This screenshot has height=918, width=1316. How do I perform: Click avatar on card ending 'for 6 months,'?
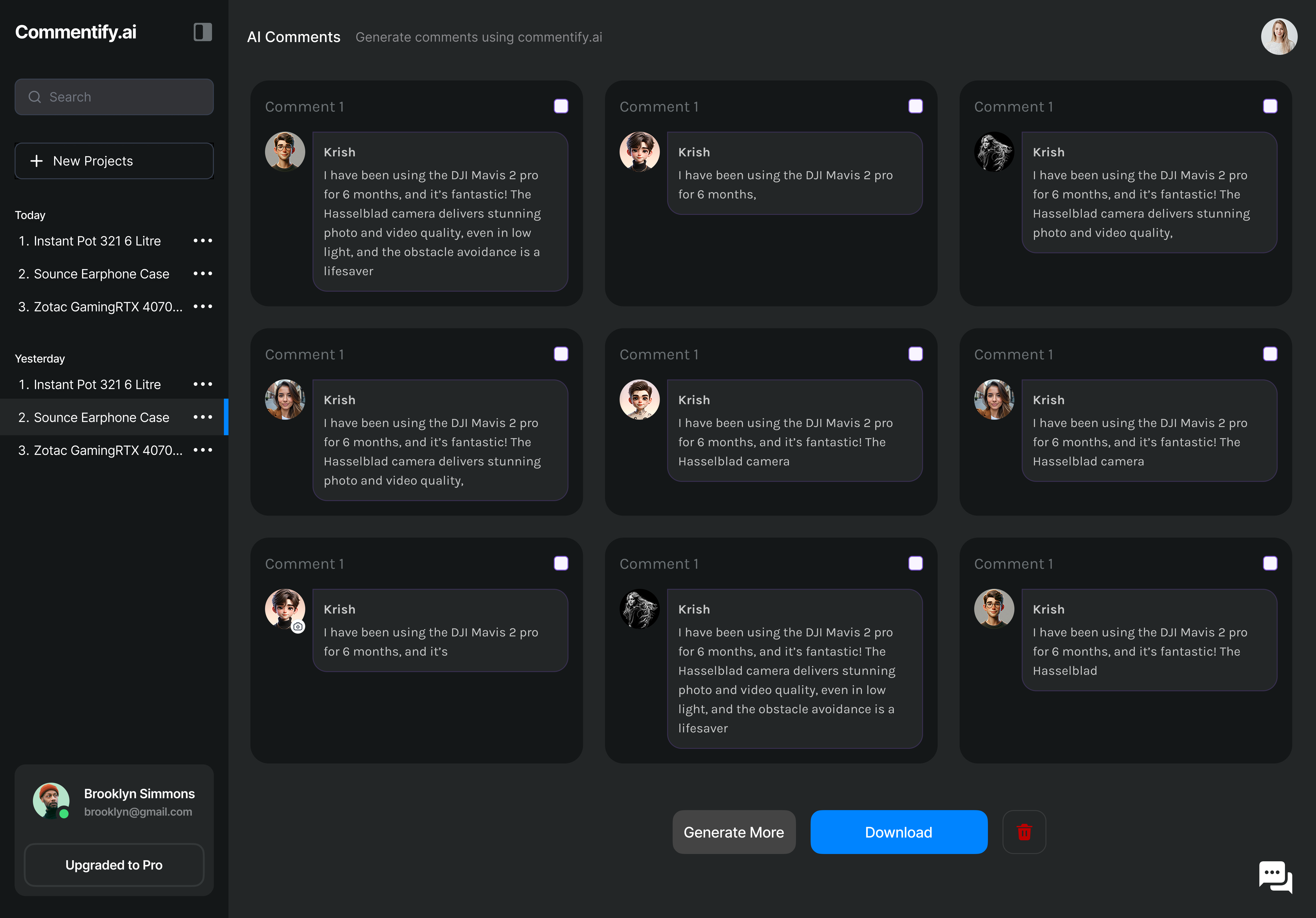click(640, 152)
